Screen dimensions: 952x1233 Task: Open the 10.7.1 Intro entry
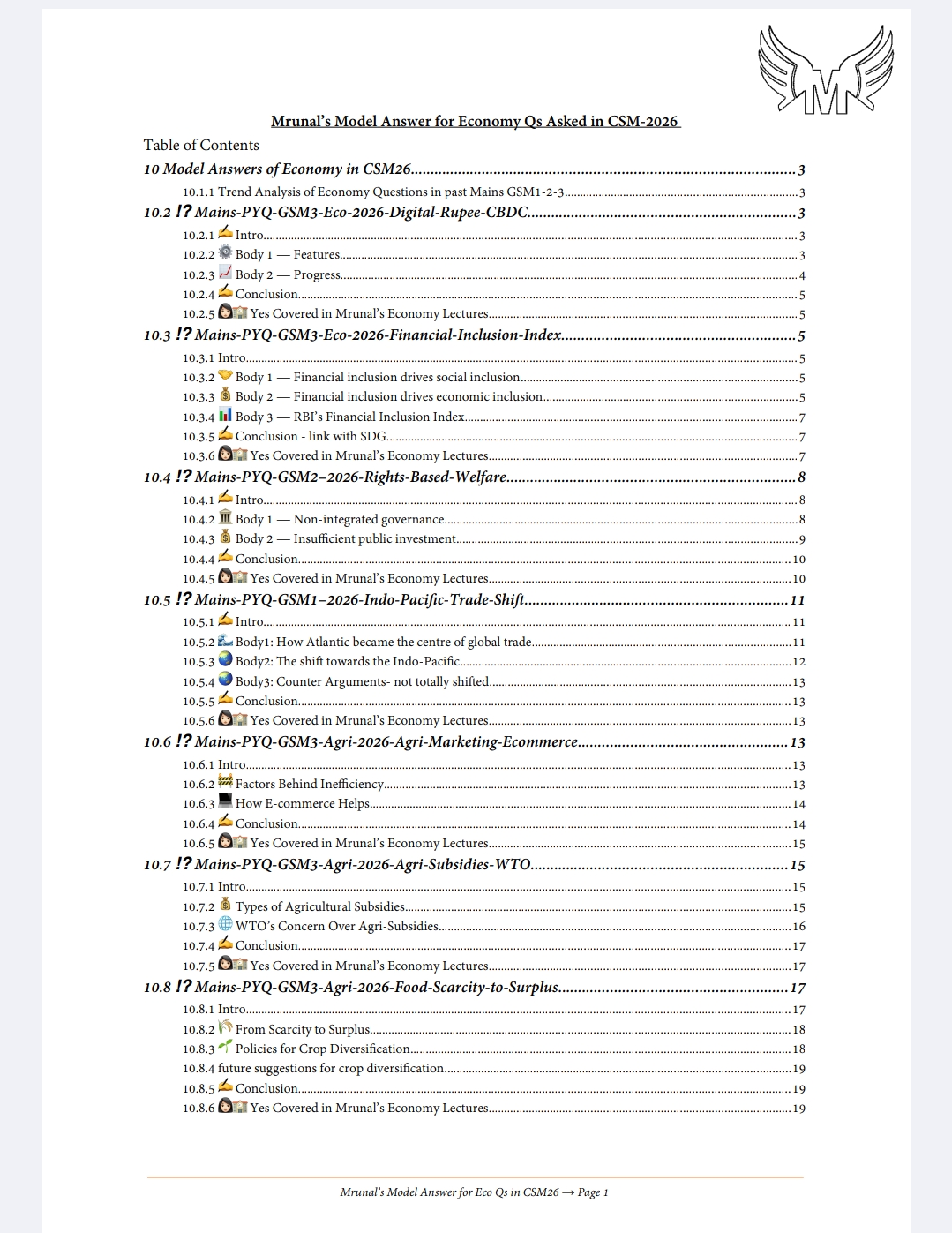494,887
